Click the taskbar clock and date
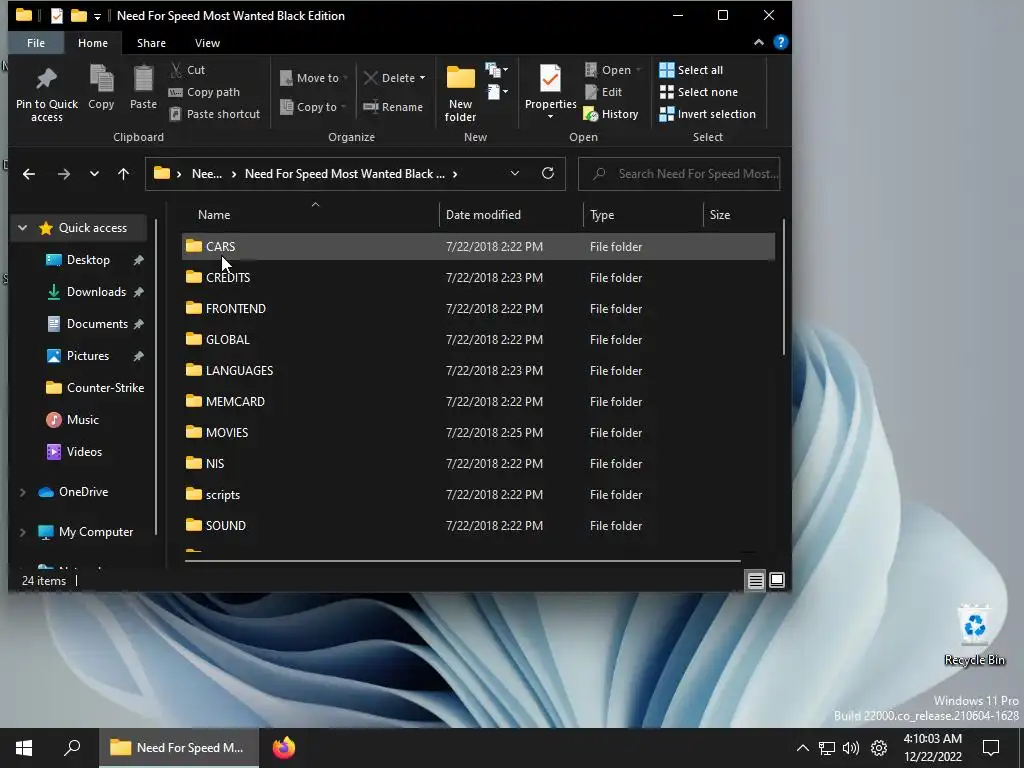Screen dimensions: 1024x768 [x=933, y=748]
